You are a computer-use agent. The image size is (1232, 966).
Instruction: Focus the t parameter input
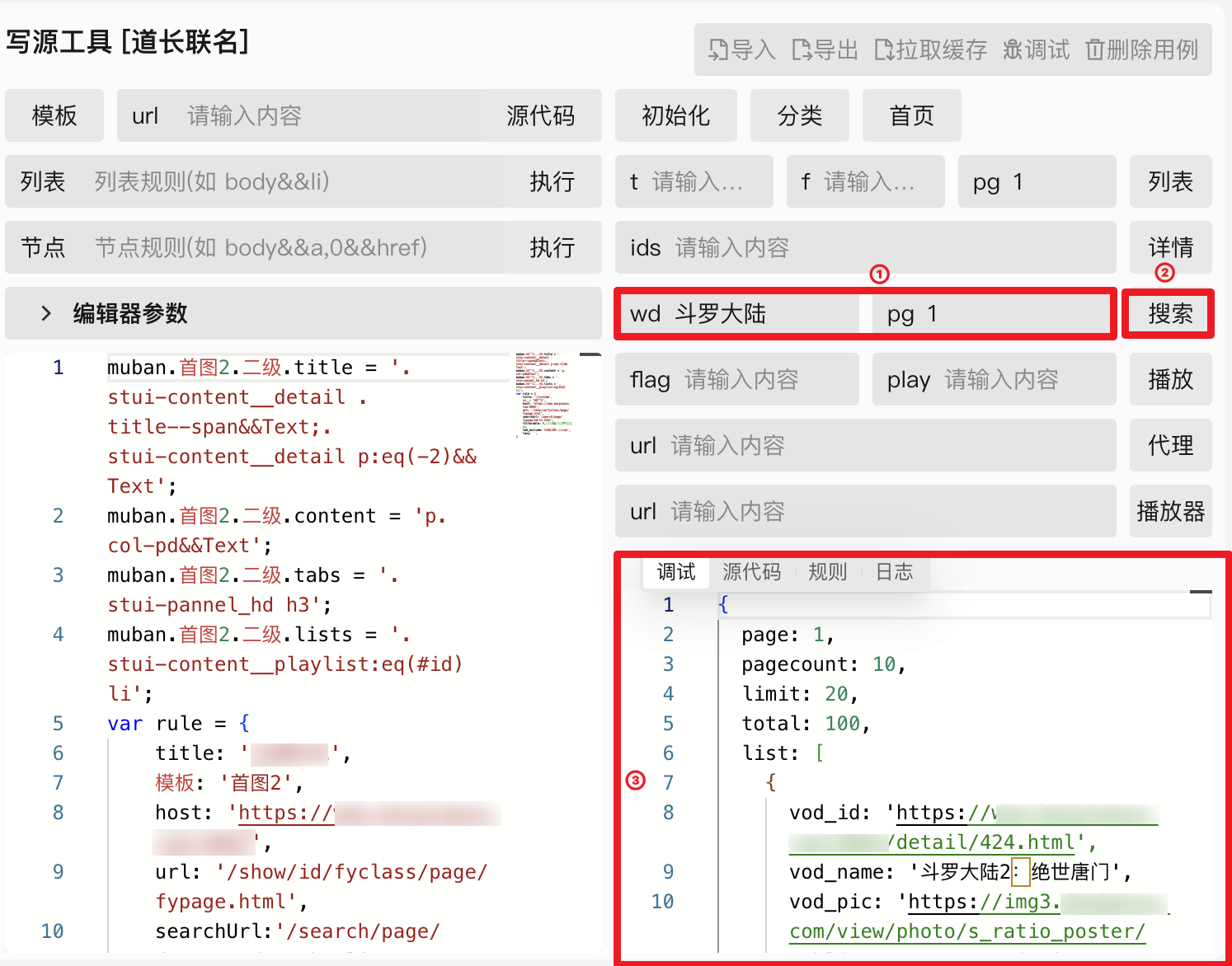694,181
